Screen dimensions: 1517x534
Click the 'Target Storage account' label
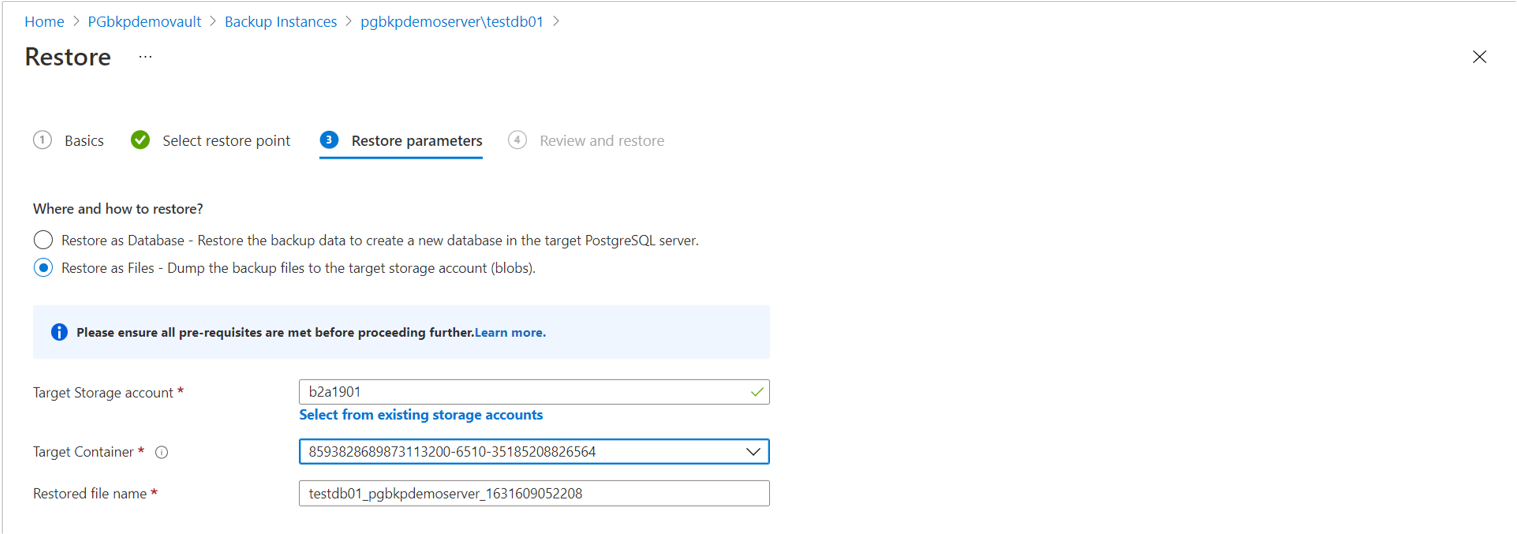(103, 393)
